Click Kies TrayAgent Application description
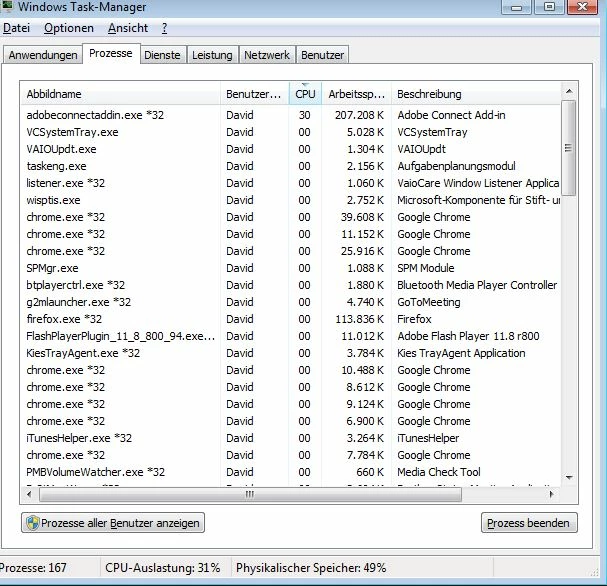 (461, 353)
